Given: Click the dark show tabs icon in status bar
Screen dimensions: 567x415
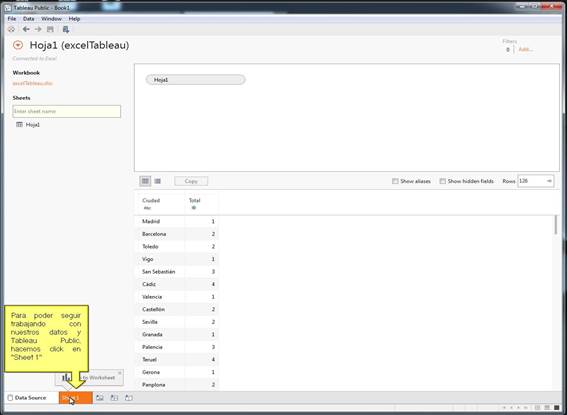Looking at the screenshot, I should [x=557, y=408].
